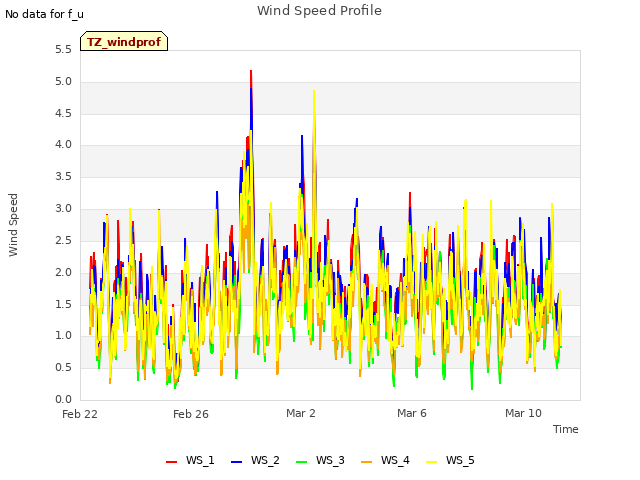Click the TZ_windprof annotation label
Image resolution: width=640 pixels, height=480 pixels.
[x=124, y=41]
